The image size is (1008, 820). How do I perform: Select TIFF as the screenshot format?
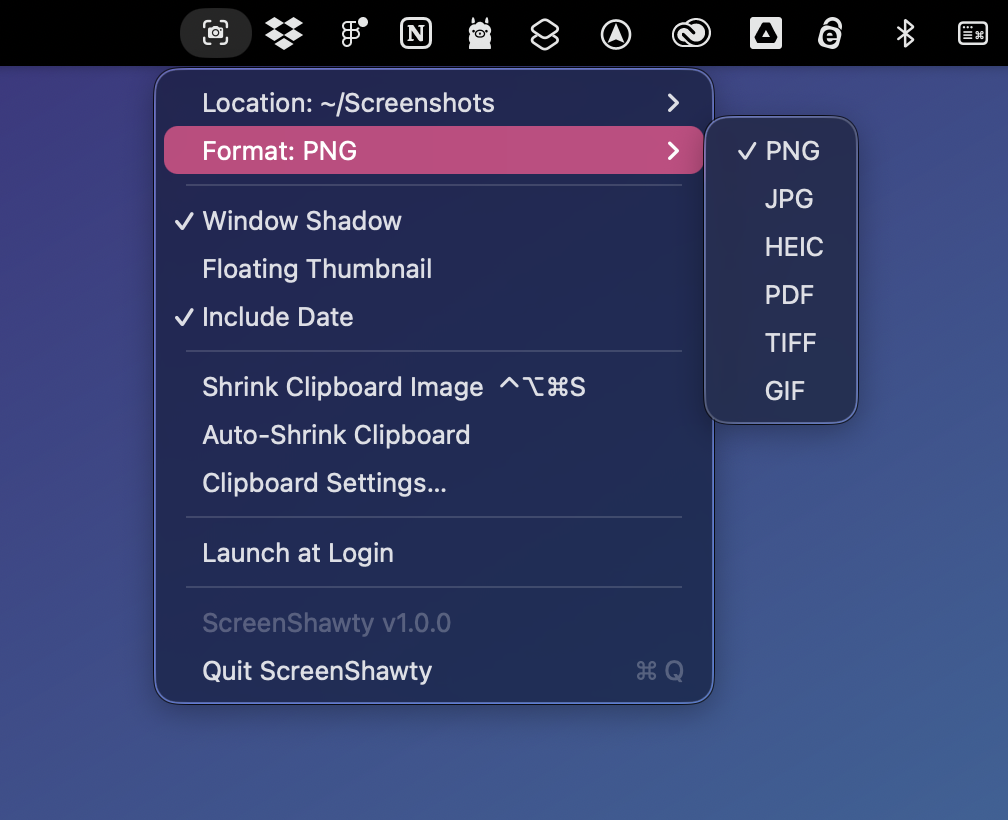tap(790, 343)
